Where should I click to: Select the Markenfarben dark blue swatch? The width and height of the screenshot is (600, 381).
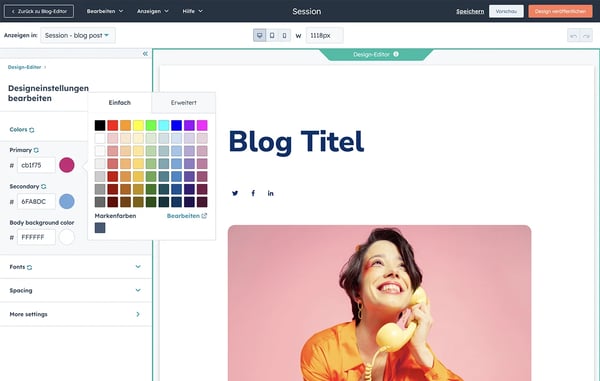(x=100, y=228)
